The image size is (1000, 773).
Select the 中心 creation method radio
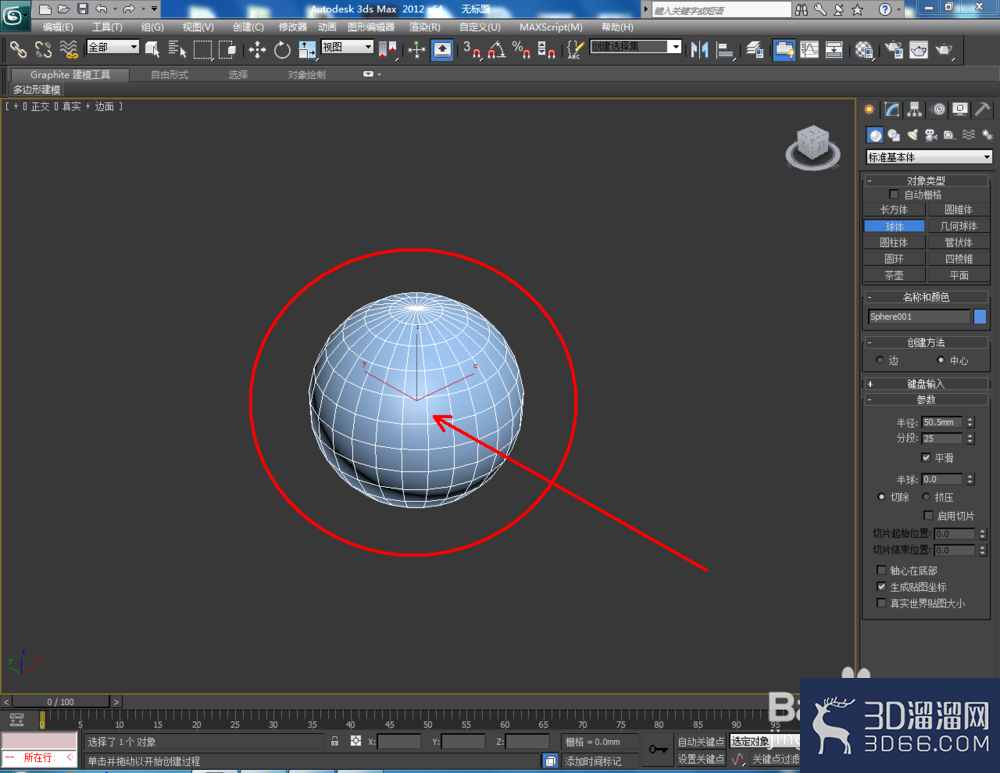coord(941,360)
